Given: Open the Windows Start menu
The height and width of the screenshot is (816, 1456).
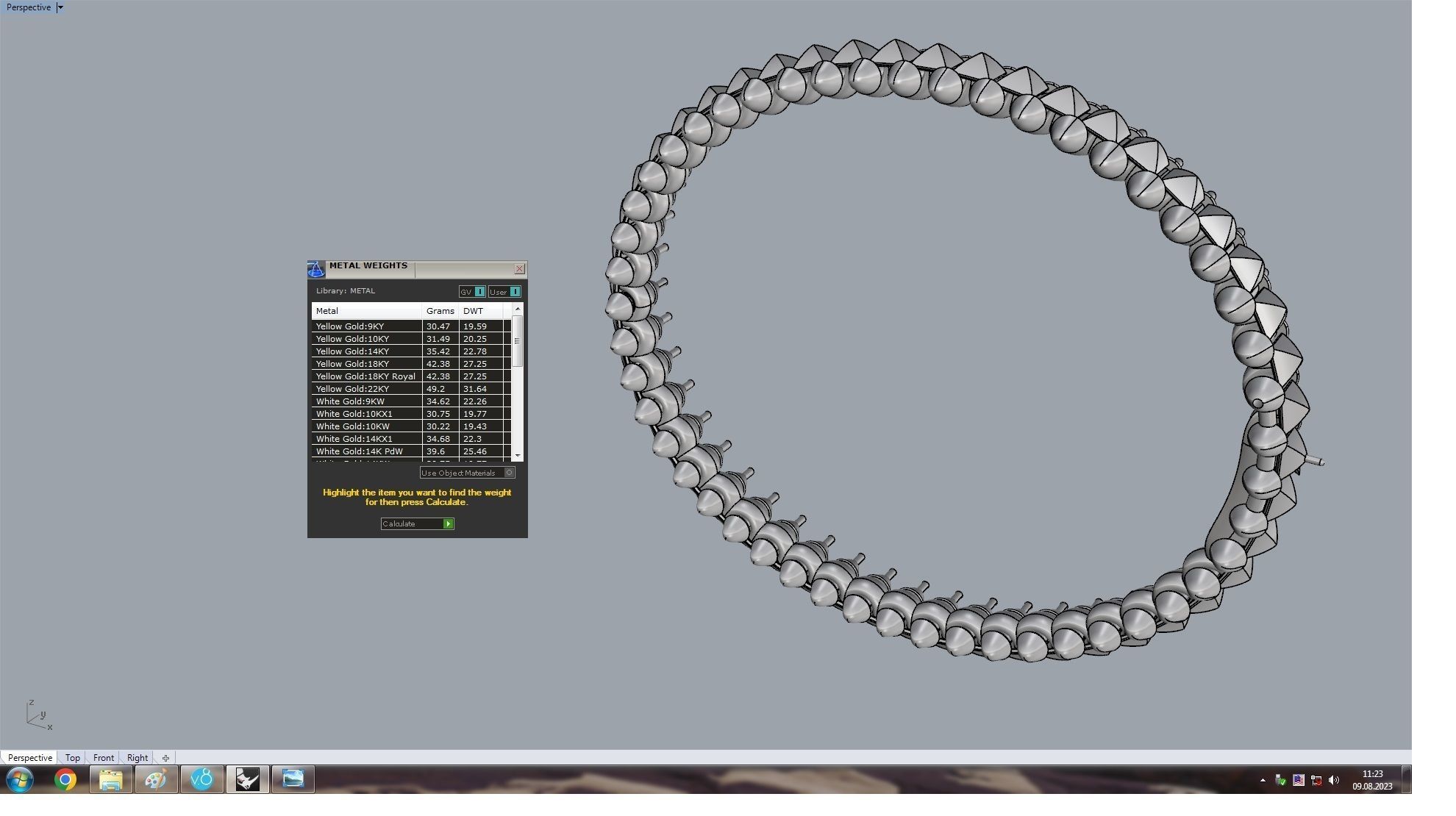Looking at the screenshot, I should pyautogui.click(x=20, y=780).
